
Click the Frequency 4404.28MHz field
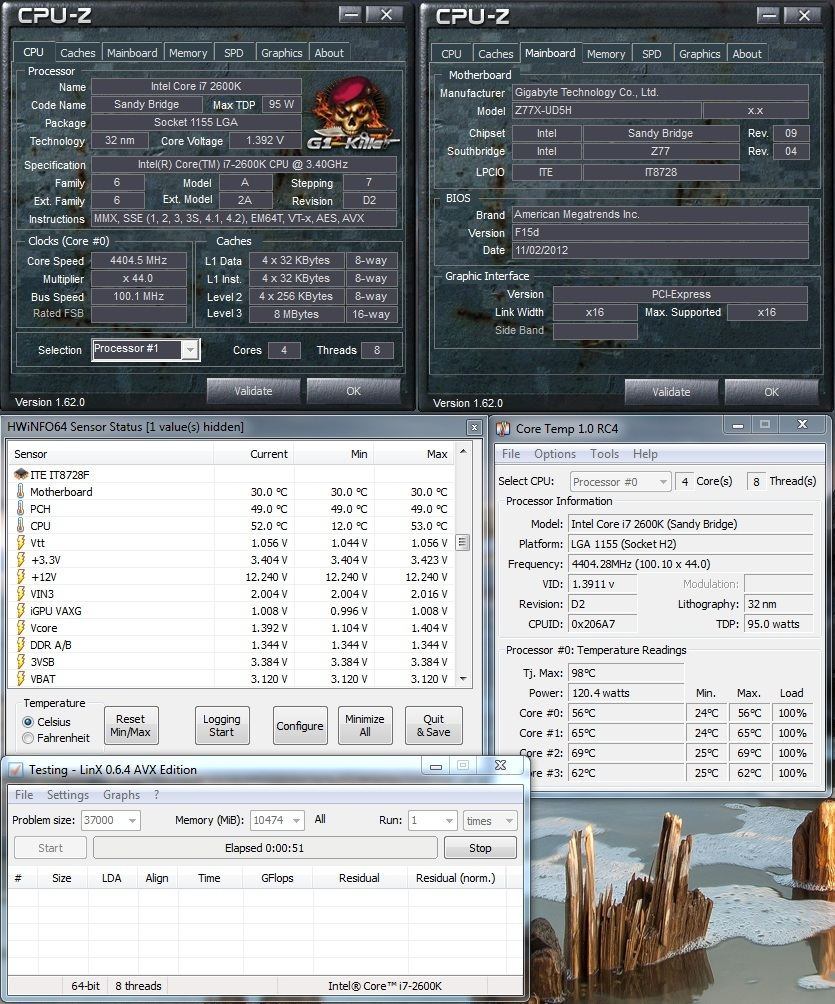pos(690,564)
